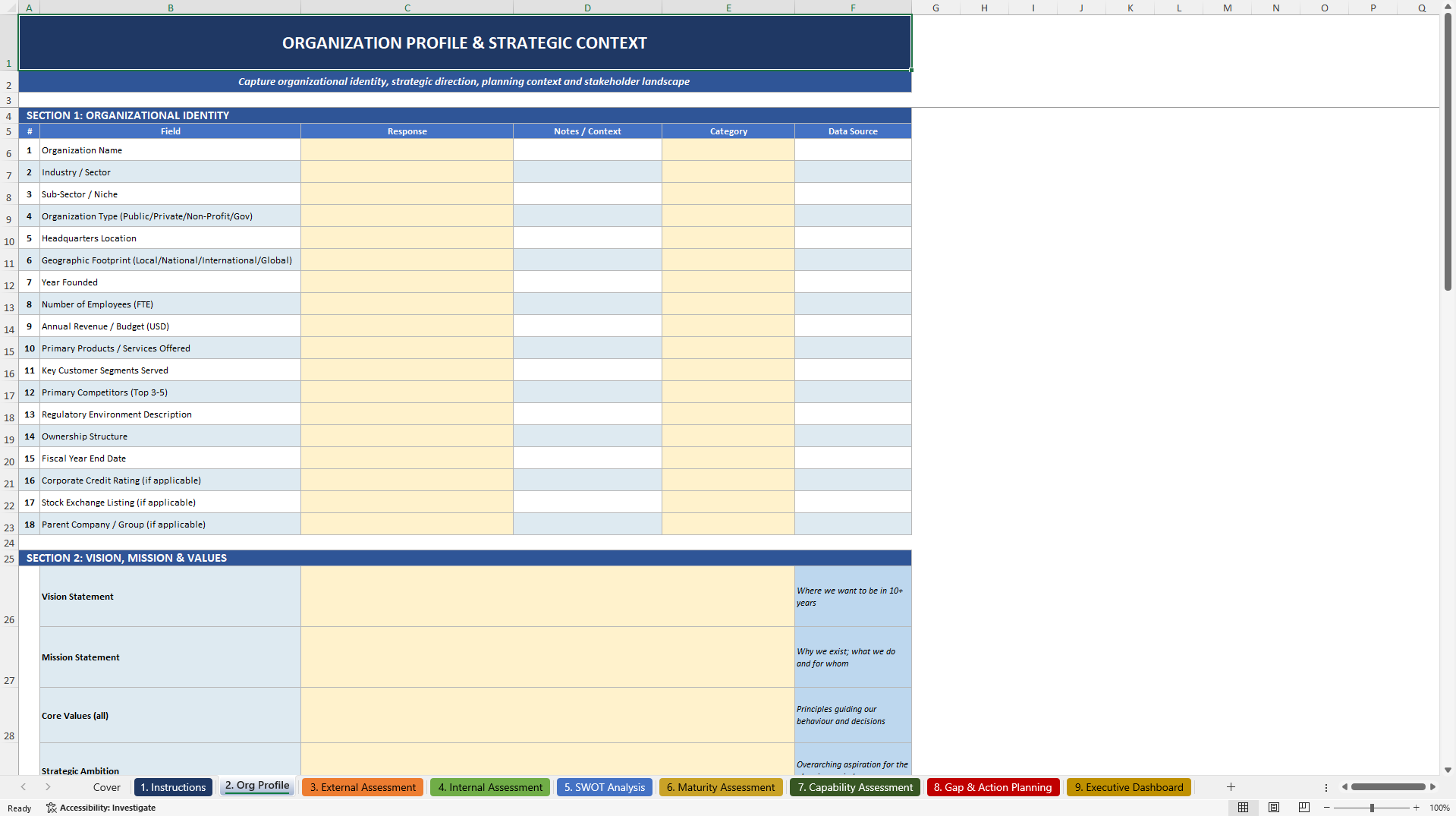
Task: Open 6. Maturity Assessment sheet tab
Action: 721,787
